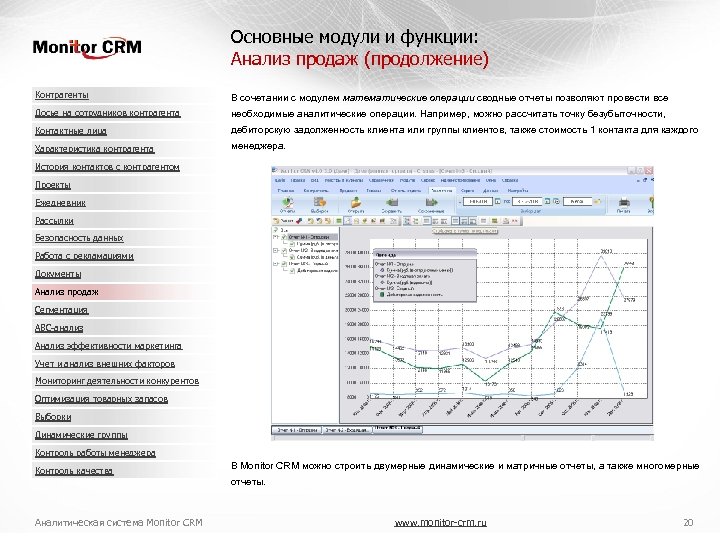Open История контактов с контрагентом
Screen dimensions: 720x540
(107, 167)
